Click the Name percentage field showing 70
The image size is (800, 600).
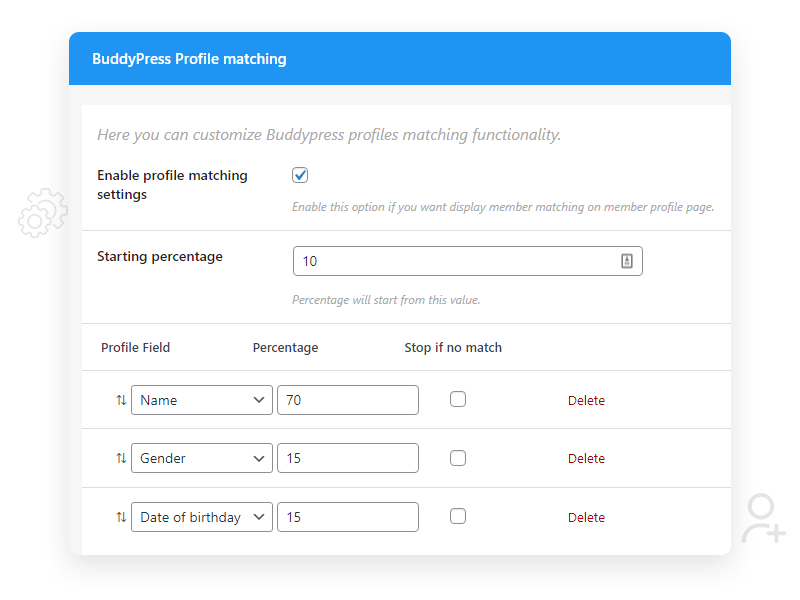pyautogui.click(x=348, y=400)
